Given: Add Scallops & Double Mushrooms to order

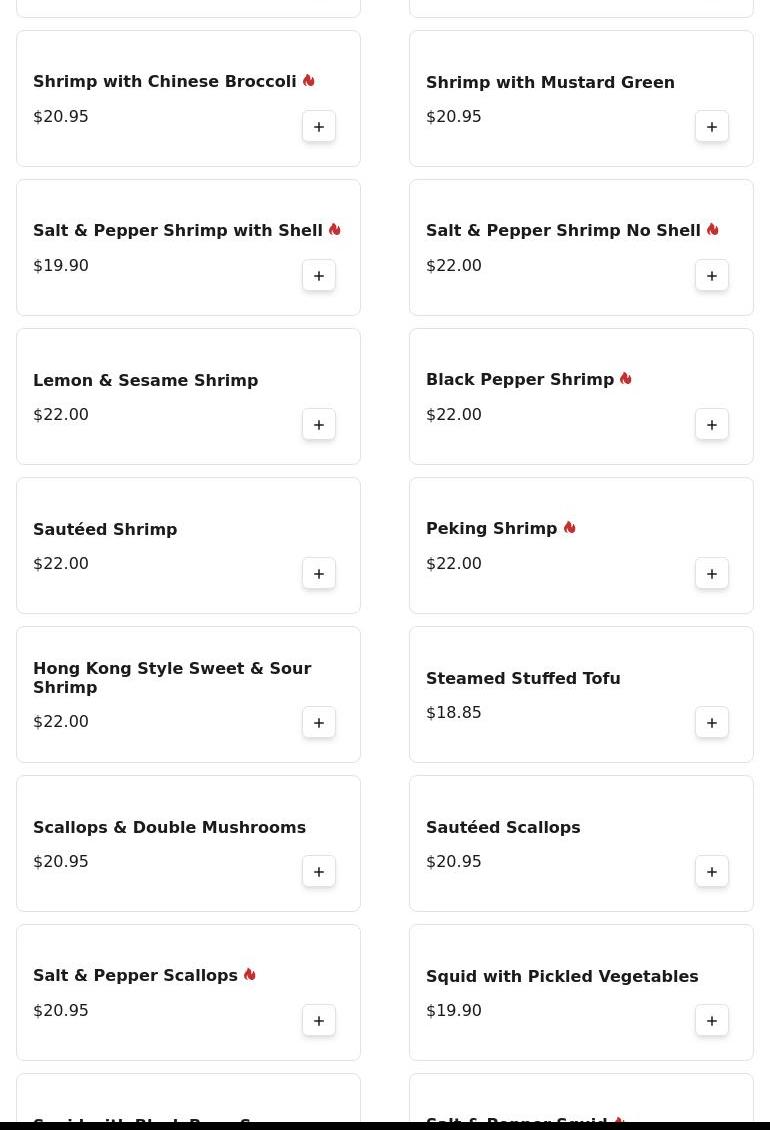Looking at the screenshot, I should click(319, 872).
